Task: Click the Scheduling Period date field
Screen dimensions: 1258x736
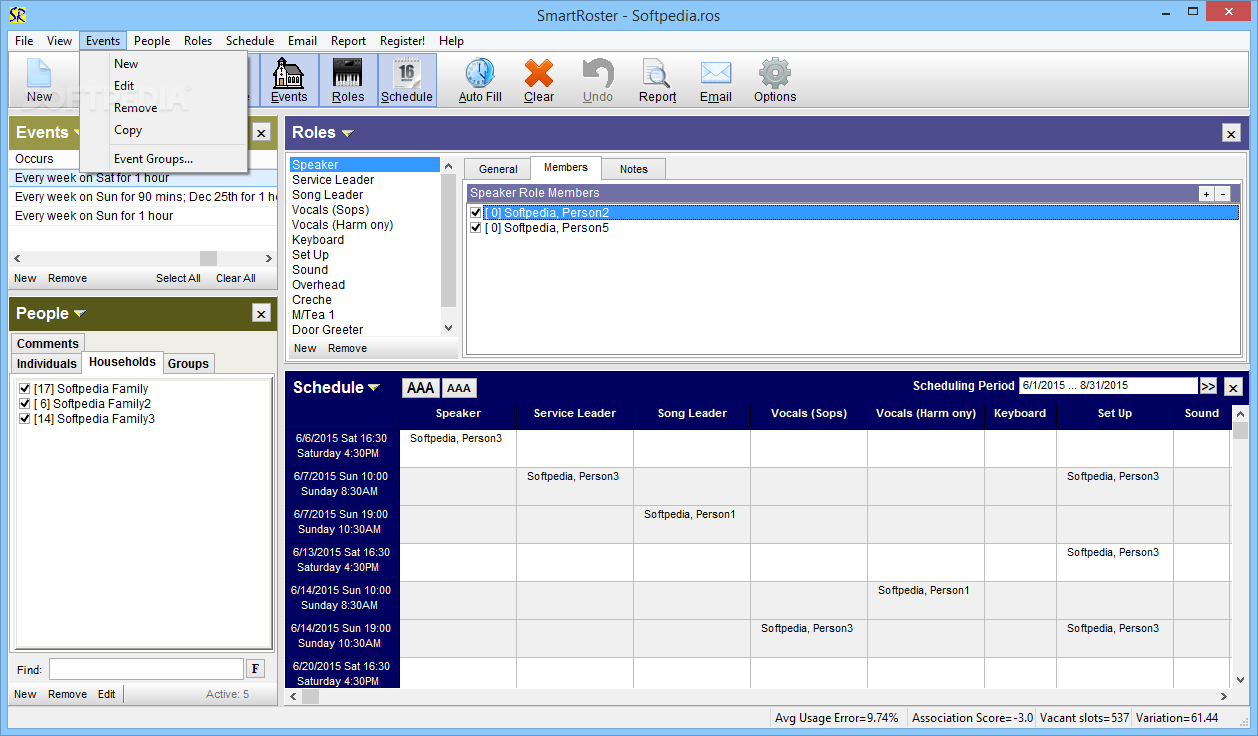Action: (1107, 386)
